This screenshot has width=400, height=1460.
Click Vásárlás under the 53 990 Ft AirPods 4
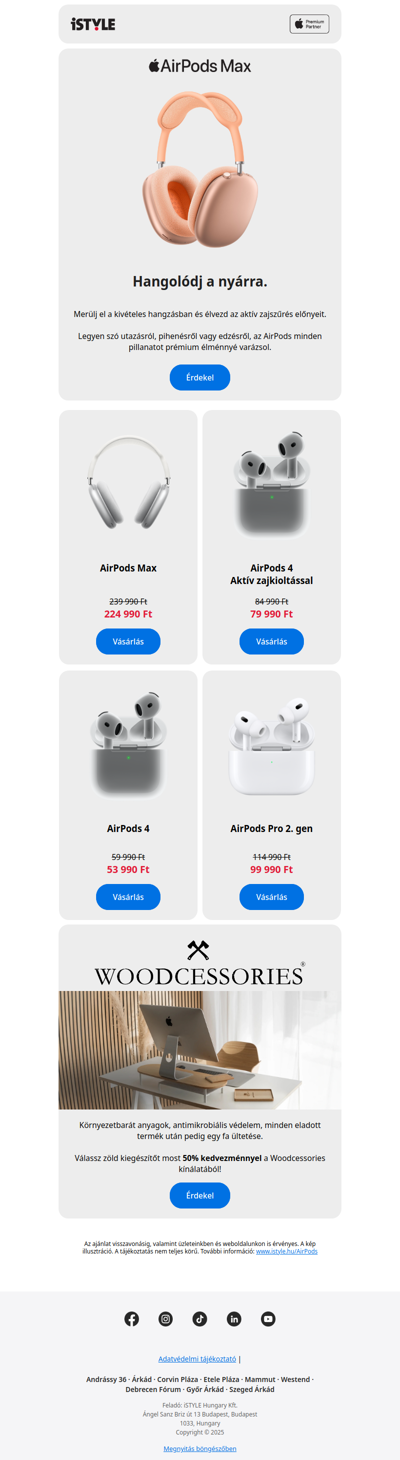128,897
